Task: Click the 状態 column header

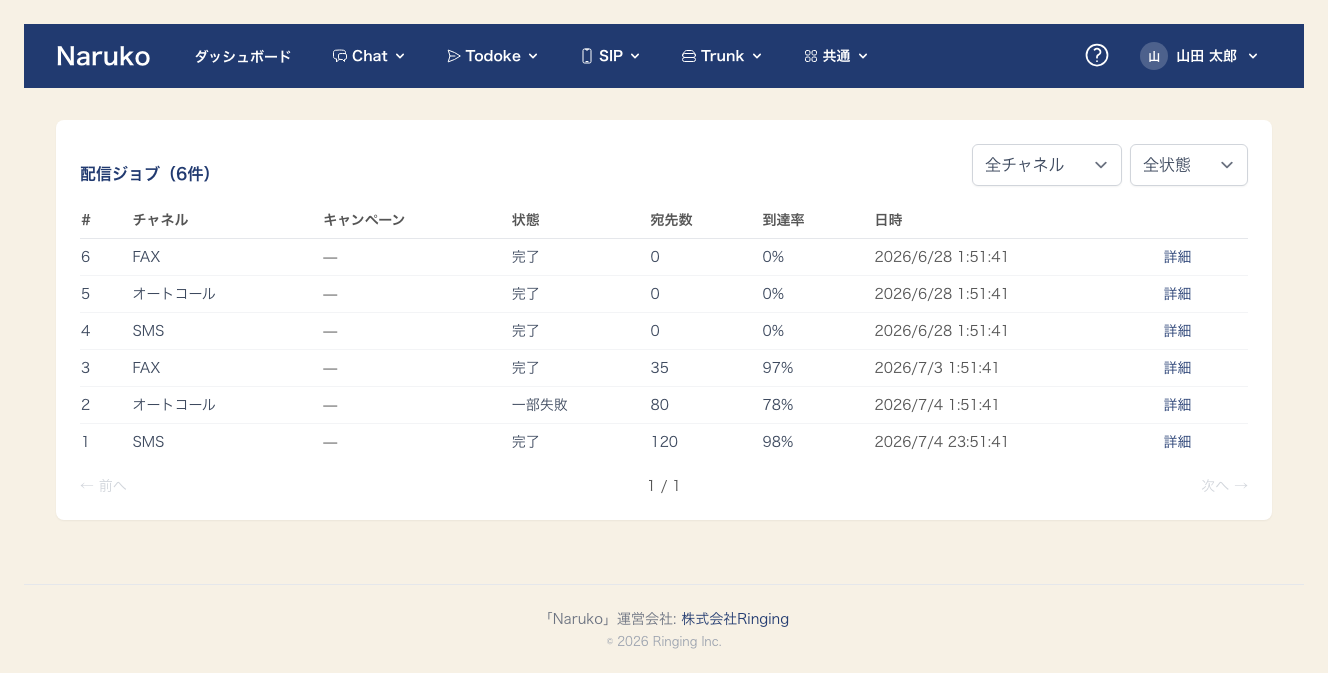Action: (526, 220)
